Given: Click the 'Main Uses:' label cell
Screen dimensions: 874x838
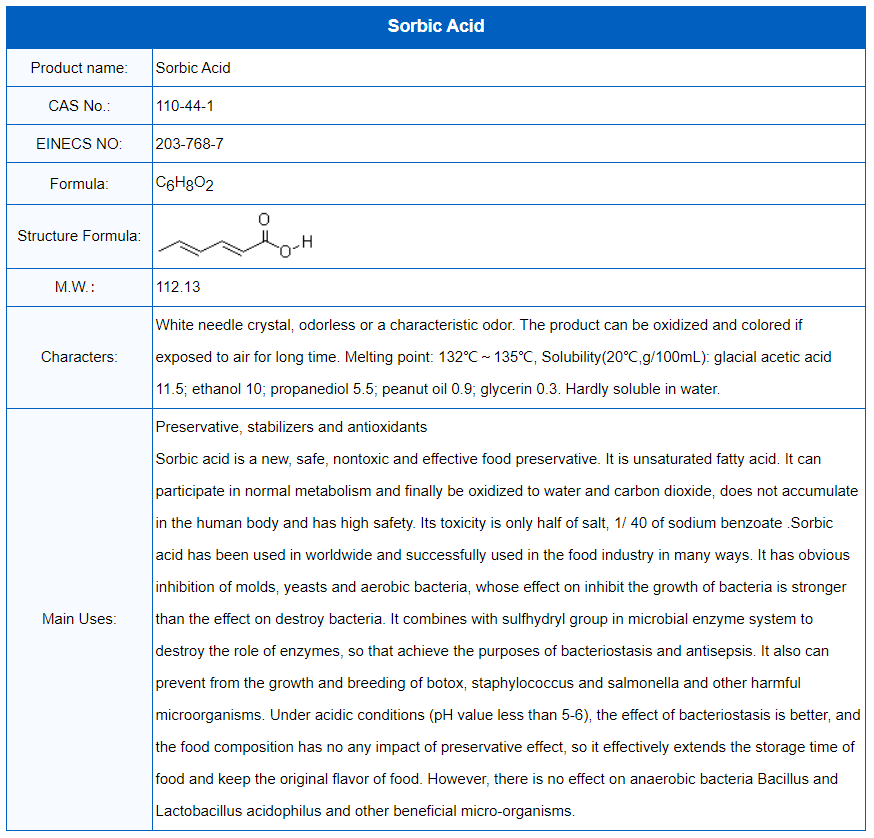Looking at the screenshot, I should coord(79,619).
